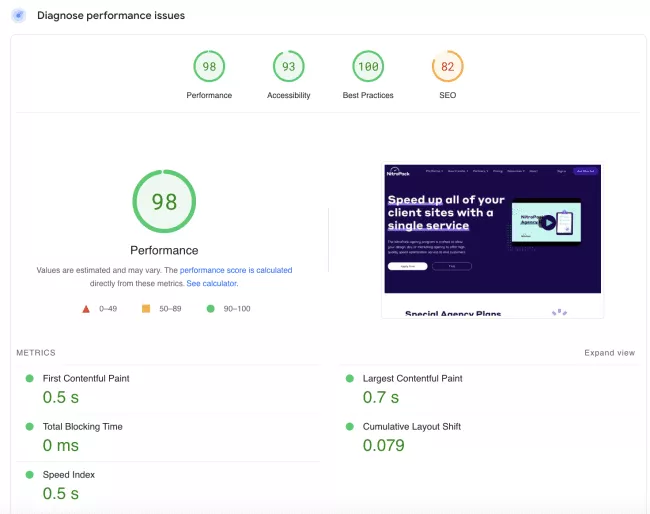Click the large 98 Performance gauge circle
This screenshot has width=650, height=514.
164,201
